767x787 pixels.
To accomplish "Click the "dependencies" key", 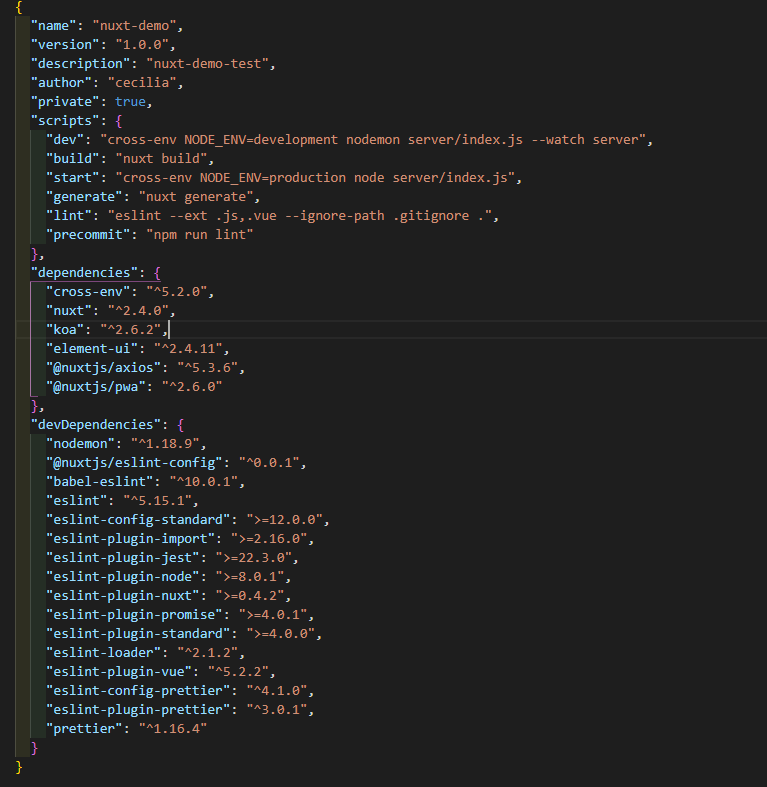I will pos(84,273).
